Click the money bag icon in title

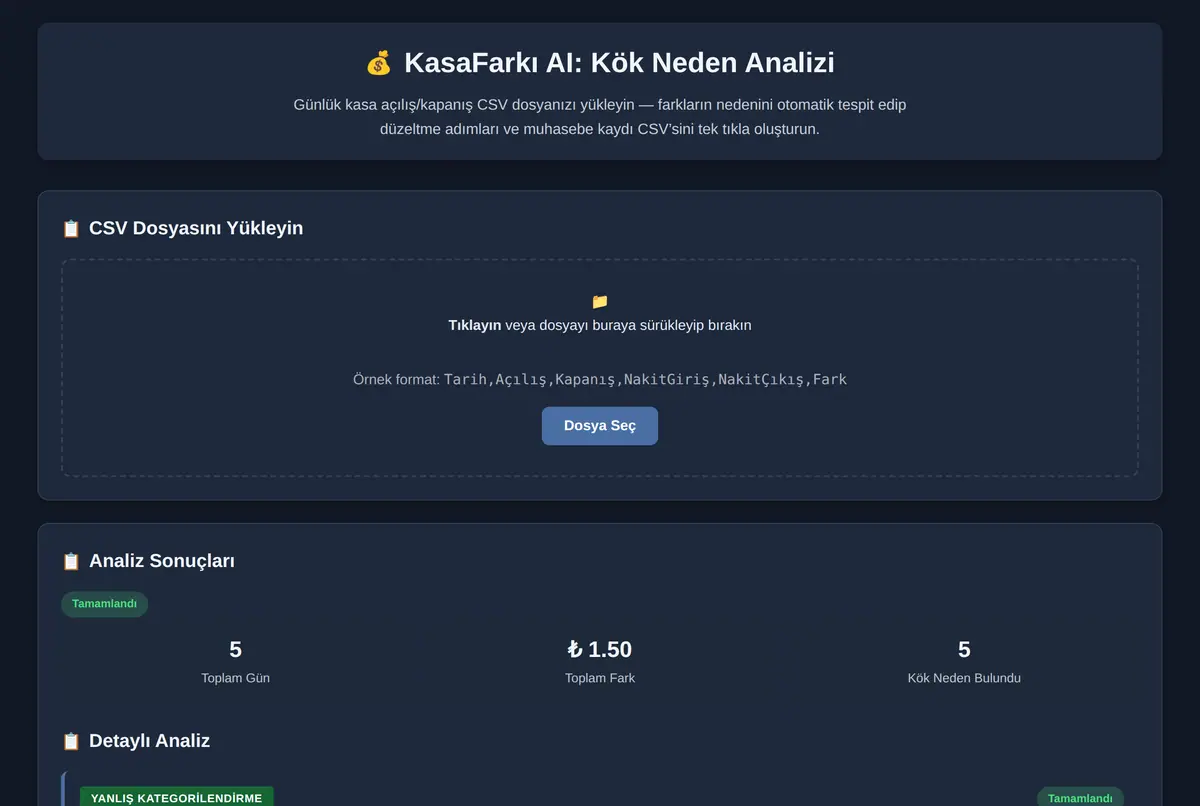pos(379,63)
